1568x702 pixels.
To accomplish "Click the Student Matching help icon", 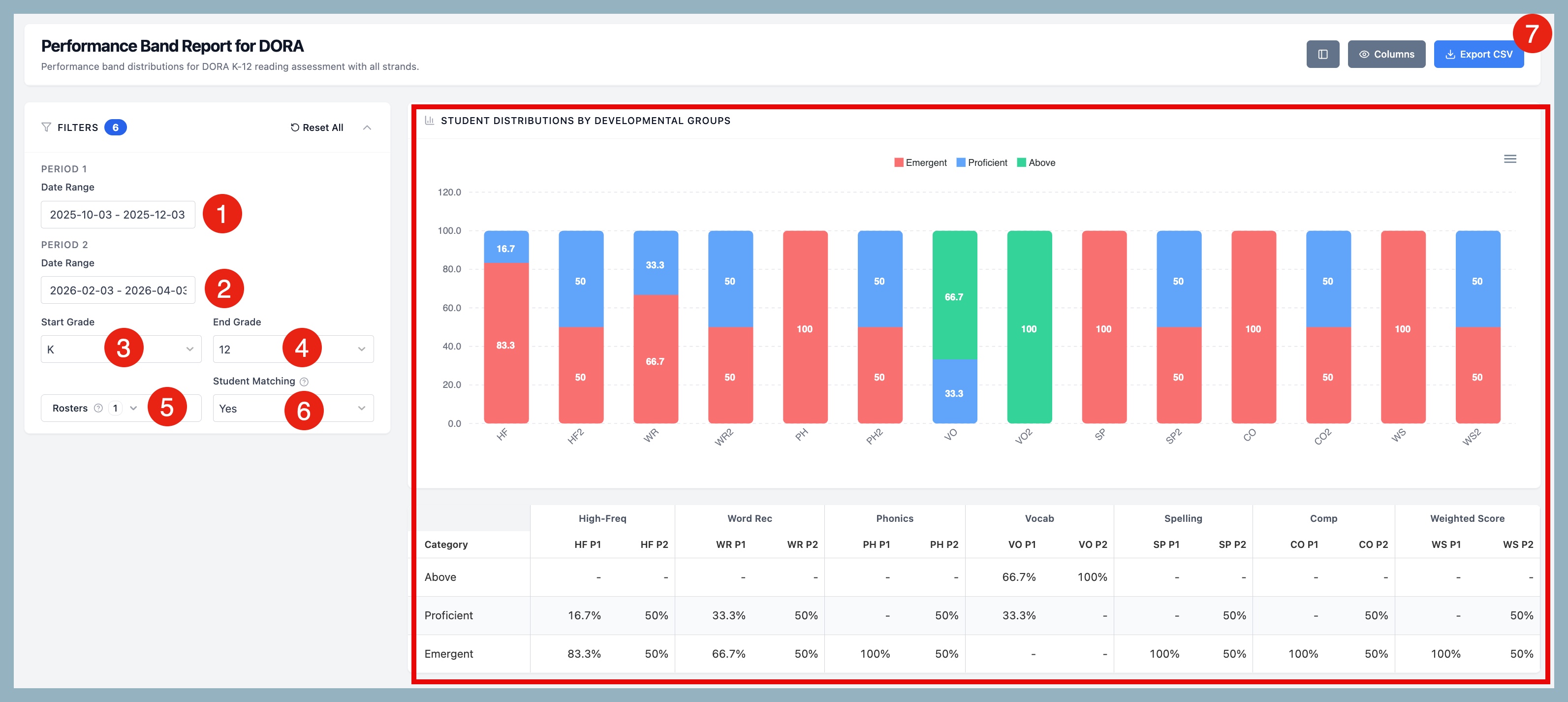I will point(304,382).
